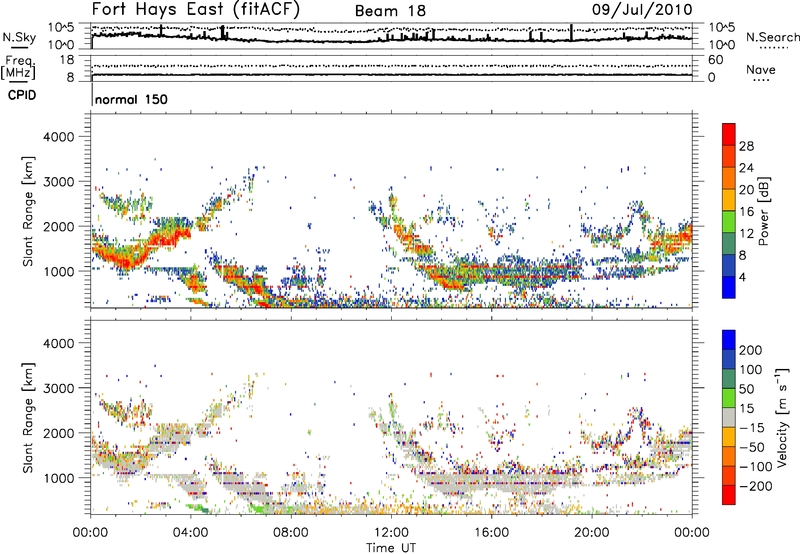Image resolution: width=800 pixels, height=554 pixels.
Task: Click the 'Velocity [m s-1]' color bar label
Action: point(782,417)
